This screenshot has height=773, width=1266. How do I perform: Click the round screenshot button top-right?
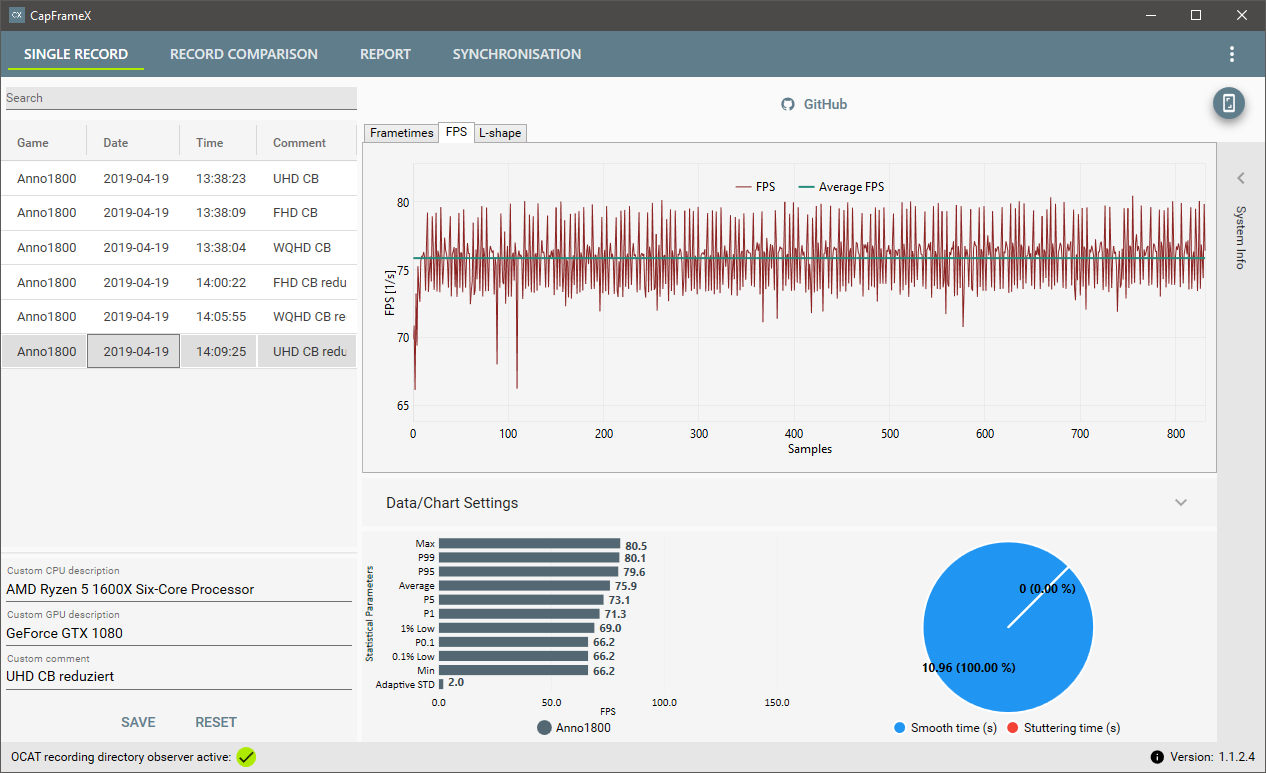coord(1229,103)
